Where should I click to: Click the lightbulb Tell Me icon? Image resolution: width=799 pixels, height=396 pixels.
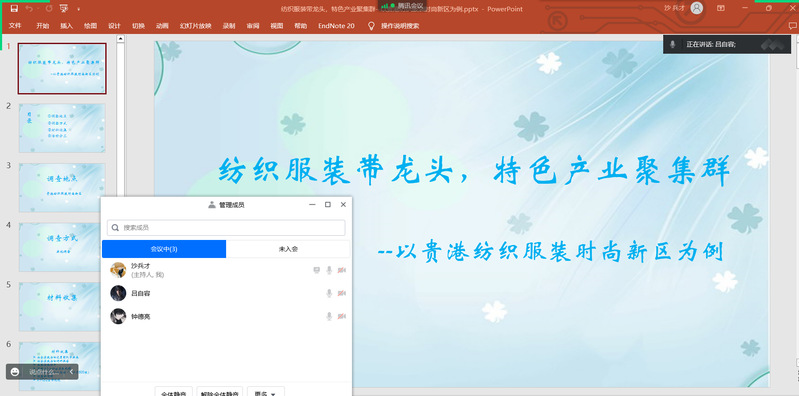371,25
